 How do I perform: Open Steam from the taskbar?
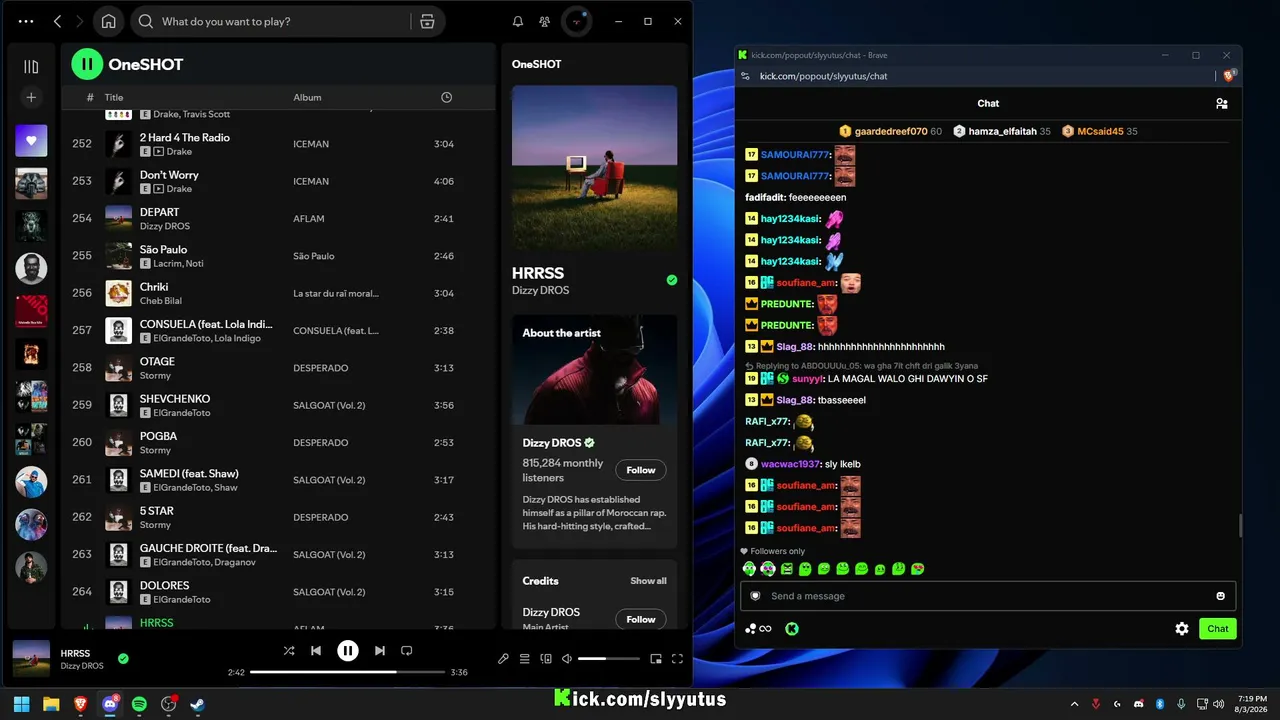click(x=198, y=704)
